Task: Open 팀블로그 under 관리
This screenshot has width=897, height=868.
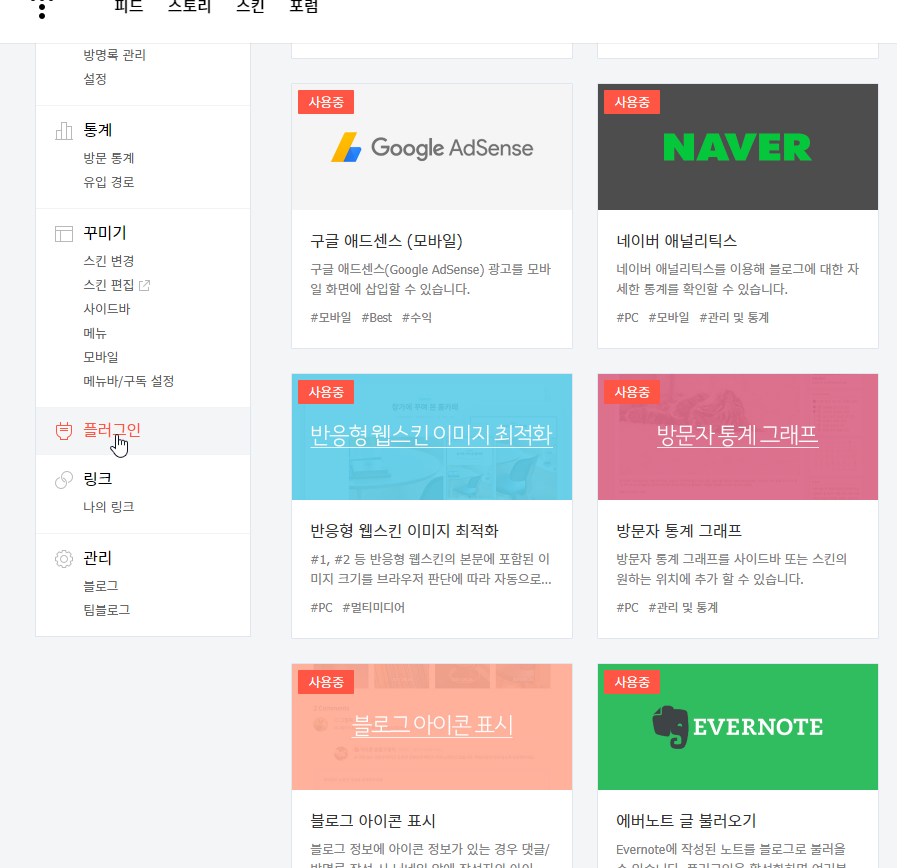Action: pyautogui.click(x=107, y=610)
